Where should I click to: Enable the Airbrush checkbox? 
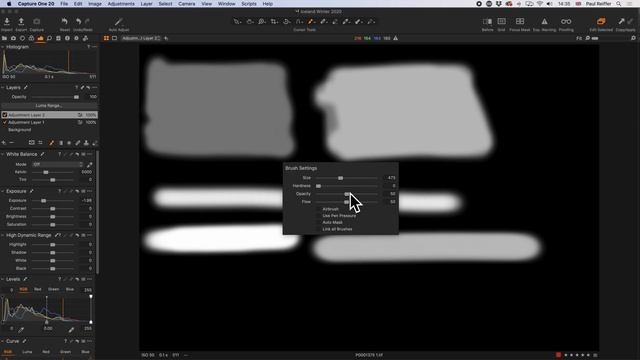click(x=318, y=209)
